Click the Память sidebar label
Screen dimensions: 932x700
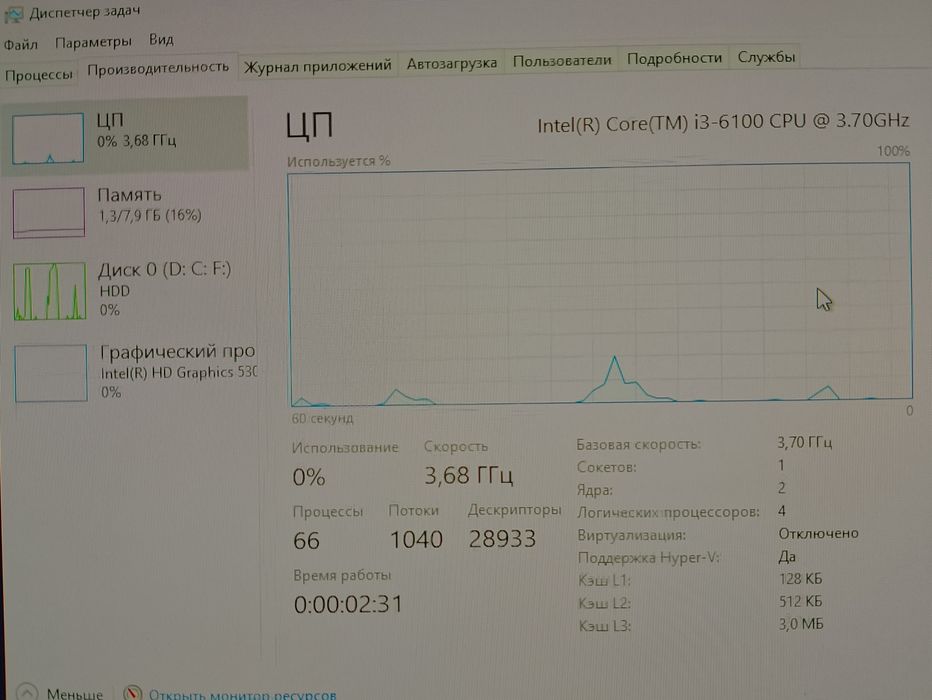[x=129, y=195]
